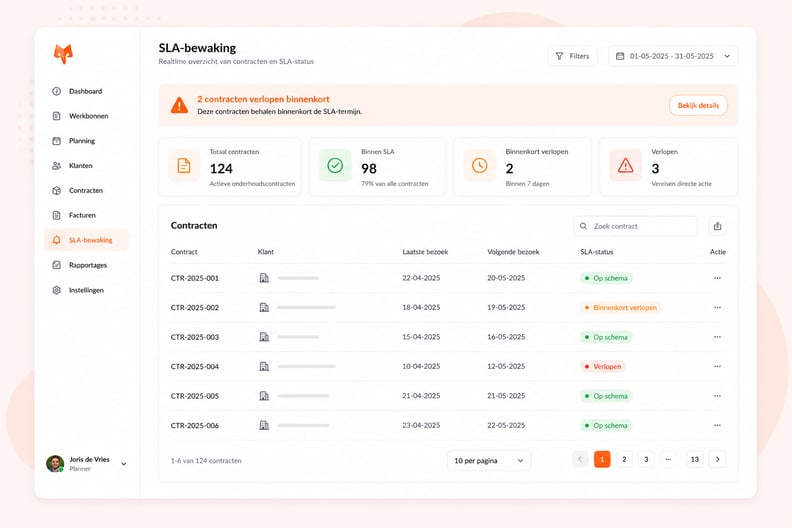Viewport: 792px width, 528px height.
Task: Click building icon in CTR-2025-006 row
Action: click(x=264, y=425)
